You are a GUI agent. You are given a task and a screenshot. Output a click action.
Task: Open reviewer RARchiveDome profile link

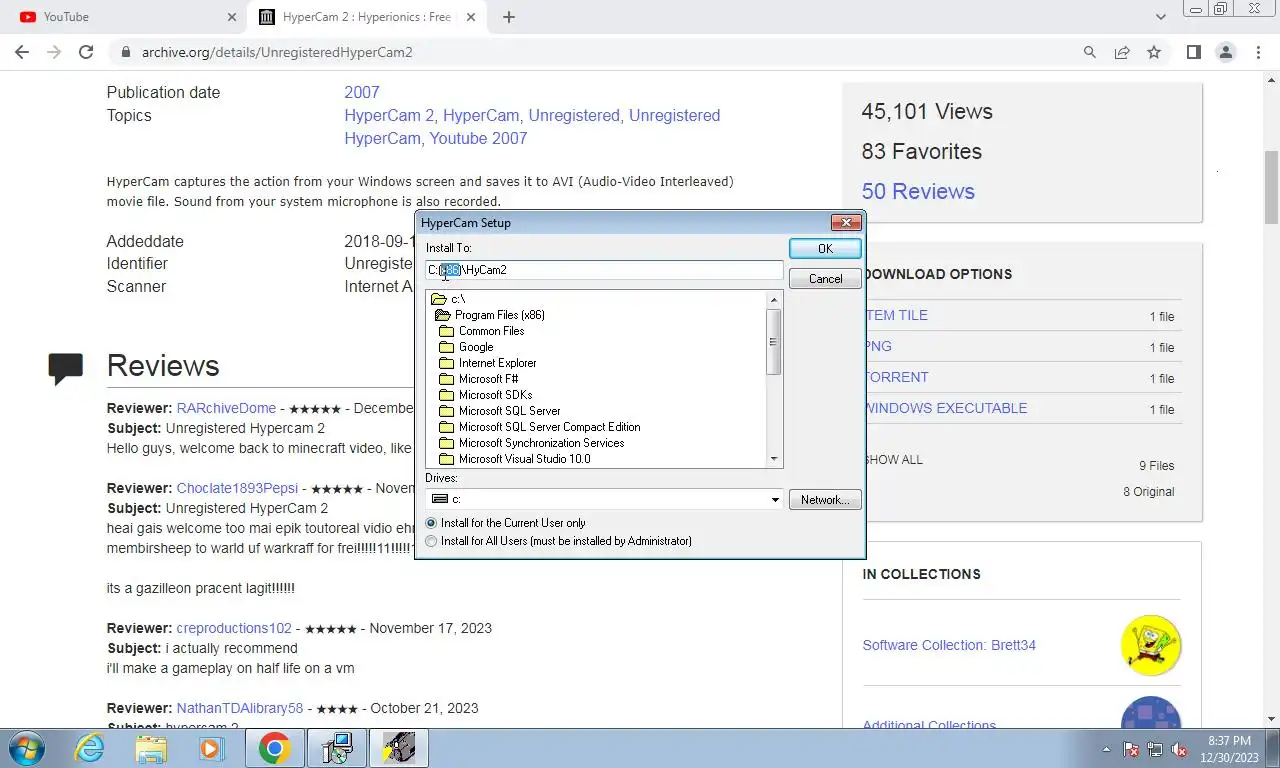coord(226,408)
